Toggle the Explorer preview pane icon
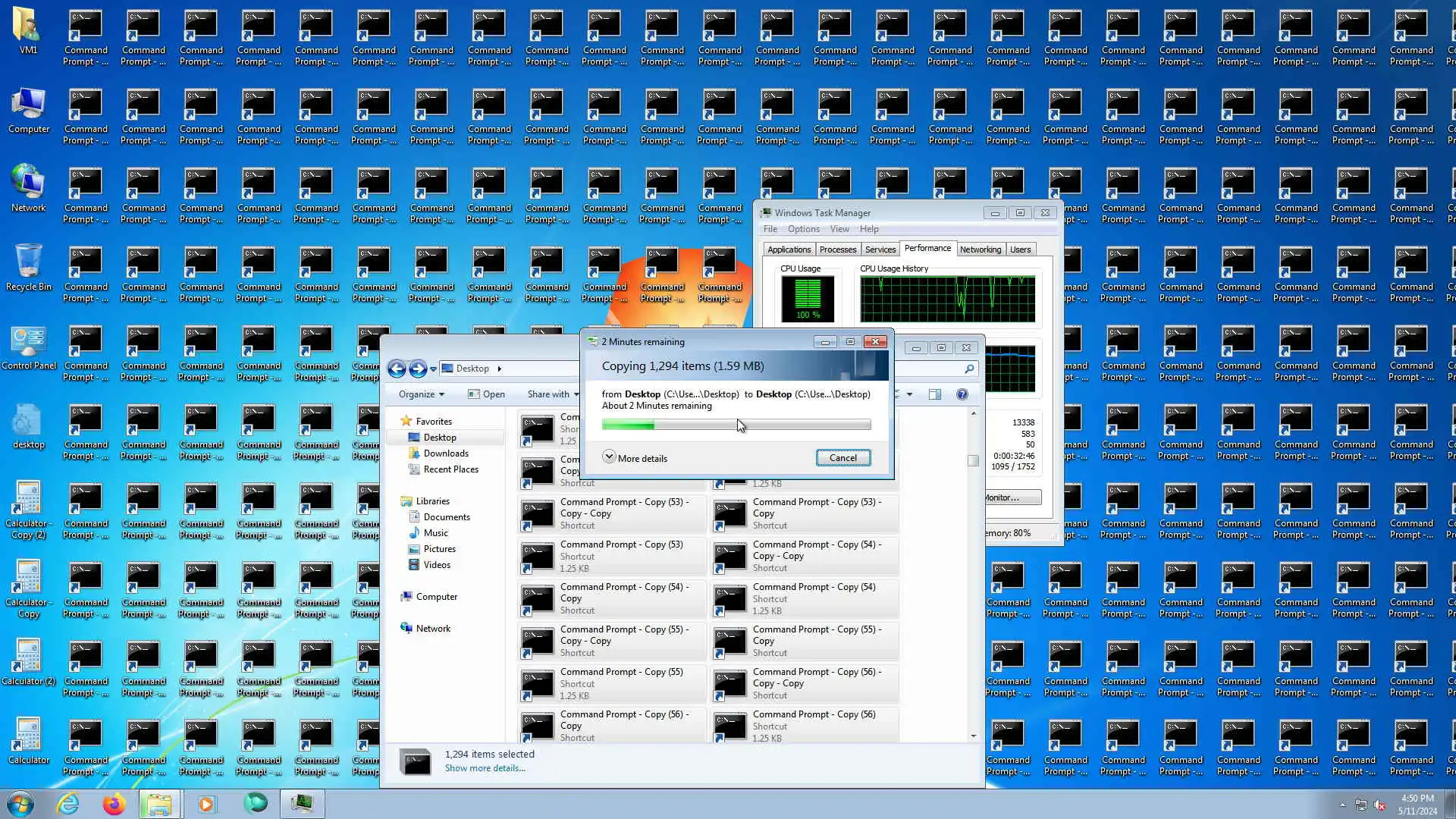The width and height of the screenshot is (1456, 819). (x=935, y=394)
